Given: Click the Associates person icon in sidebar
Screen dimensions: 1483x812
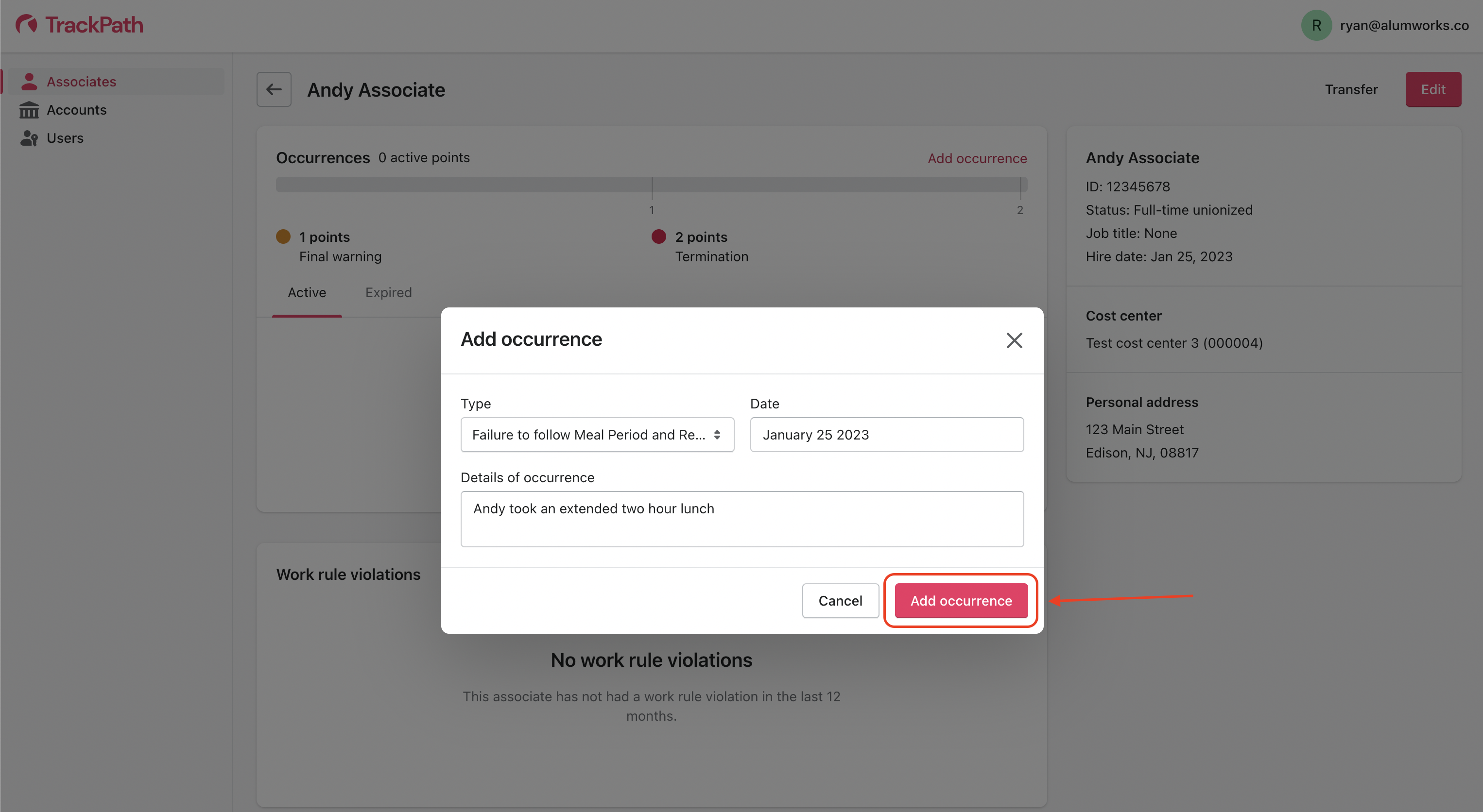Looking at the screenshot, I should click(x=29, y=82).
